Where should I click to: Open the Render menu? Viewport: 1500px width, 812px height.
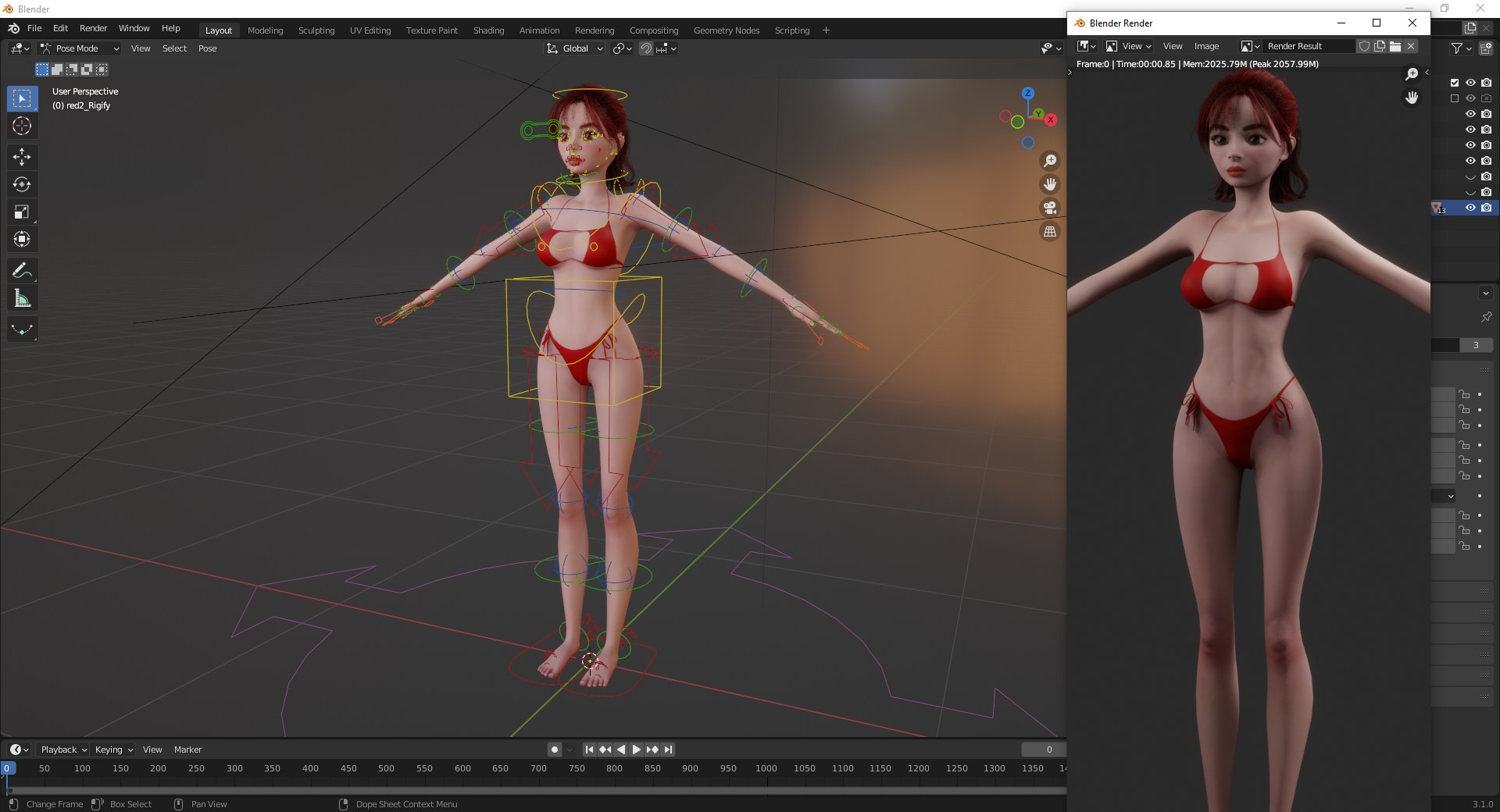point(93,28)
